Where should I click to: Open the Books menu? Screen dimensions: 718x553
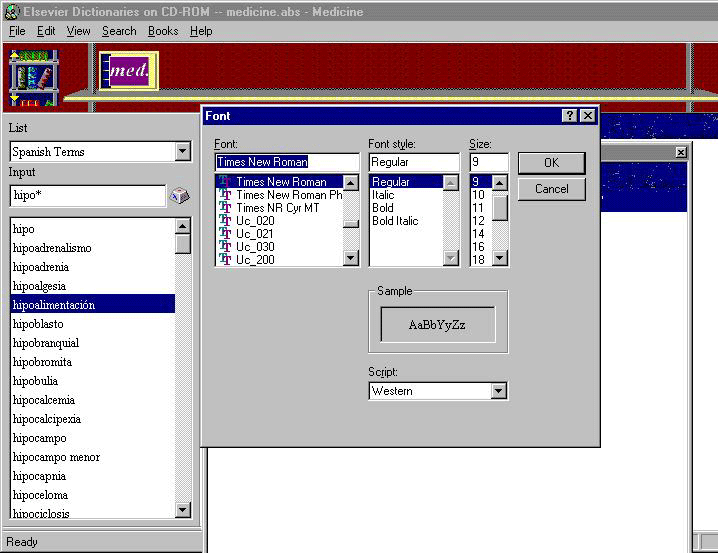[163, 31]
